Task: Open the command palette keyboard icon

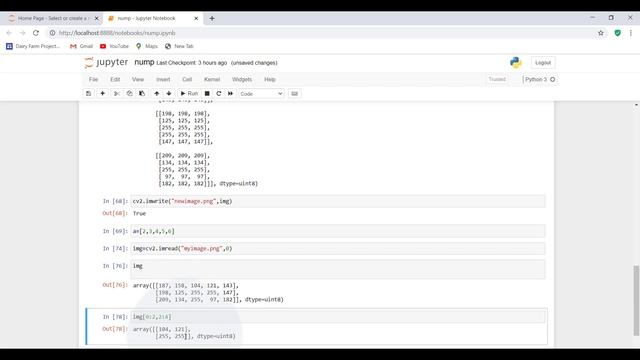Action: [x=294, y=93]
